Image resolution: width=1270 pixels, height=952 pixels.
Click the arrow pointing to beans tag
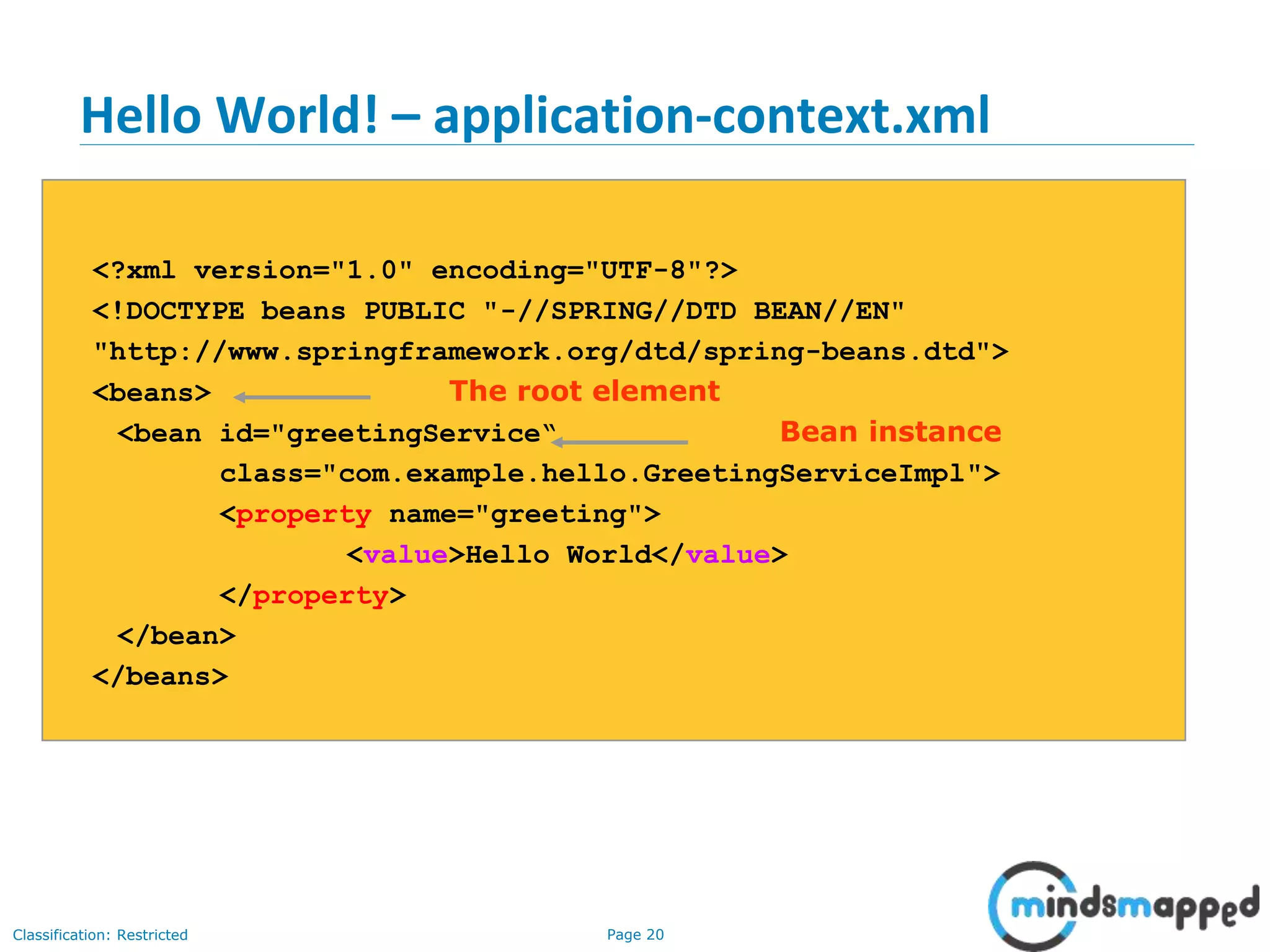302,397
